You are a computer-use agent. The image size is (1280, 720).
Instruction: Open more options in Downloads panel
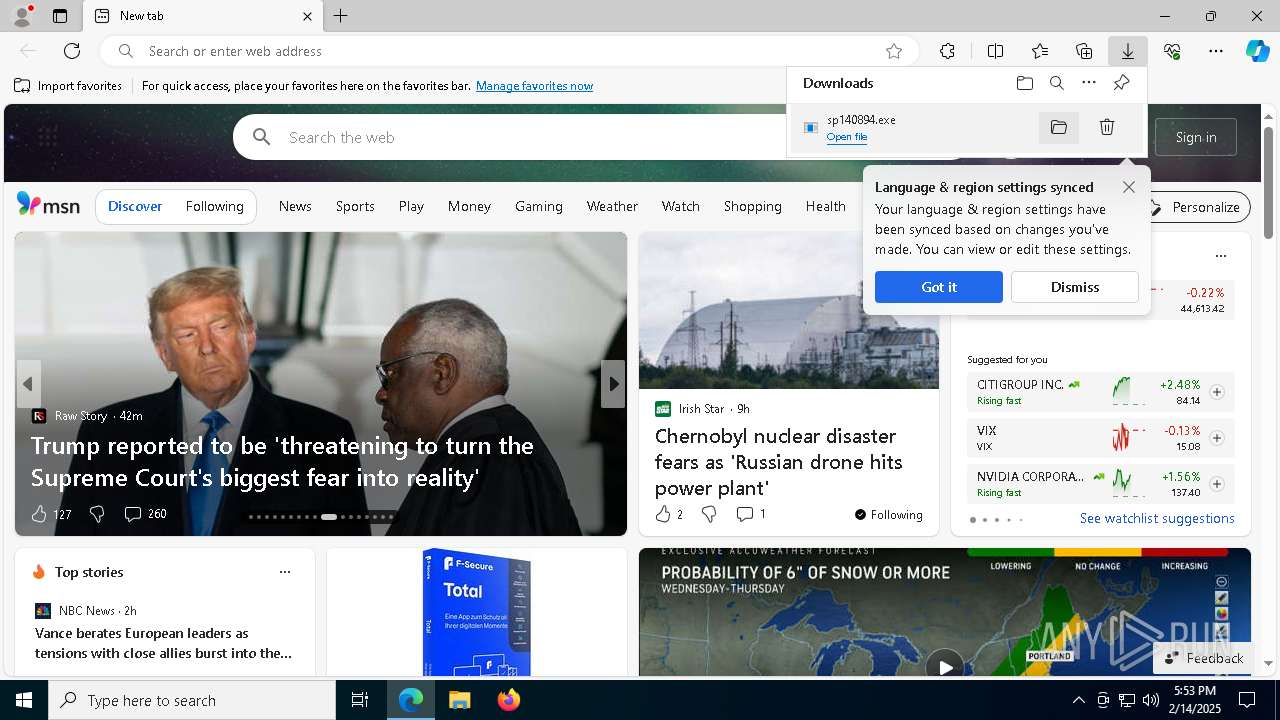pos(1089,83)
